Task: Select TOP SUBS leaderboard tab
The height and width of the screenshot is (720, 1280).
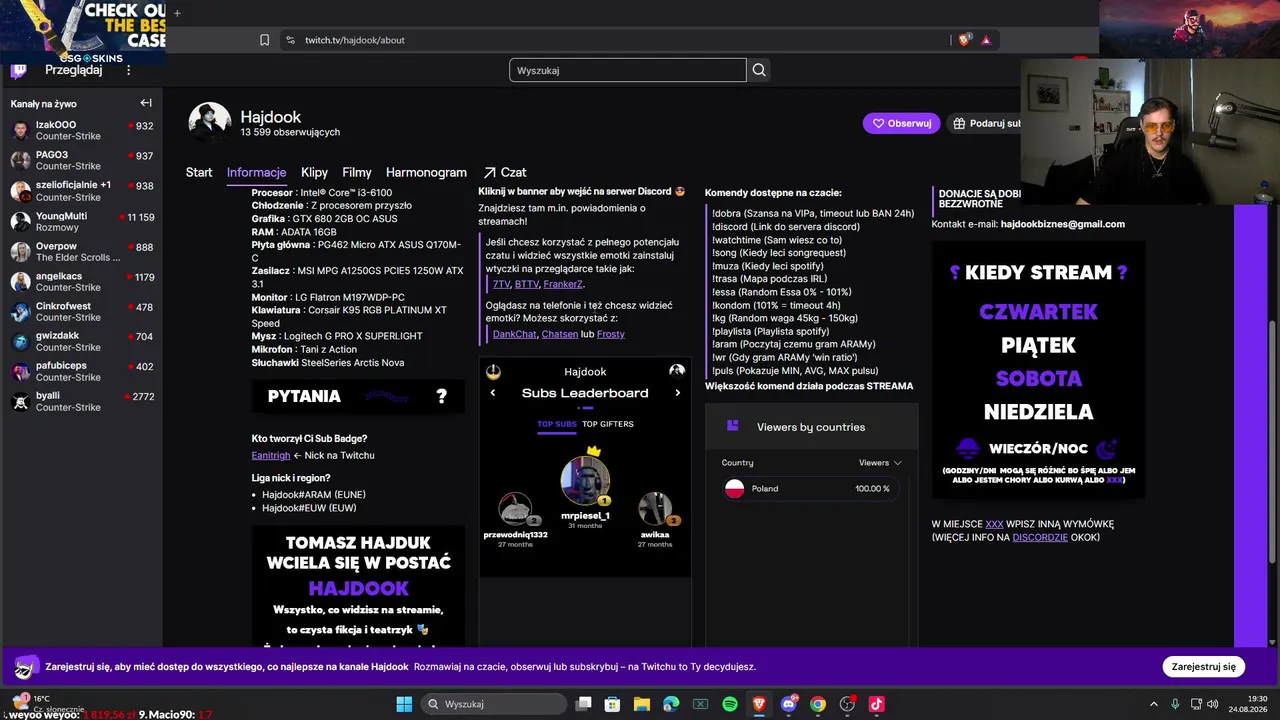Action: 556,424
